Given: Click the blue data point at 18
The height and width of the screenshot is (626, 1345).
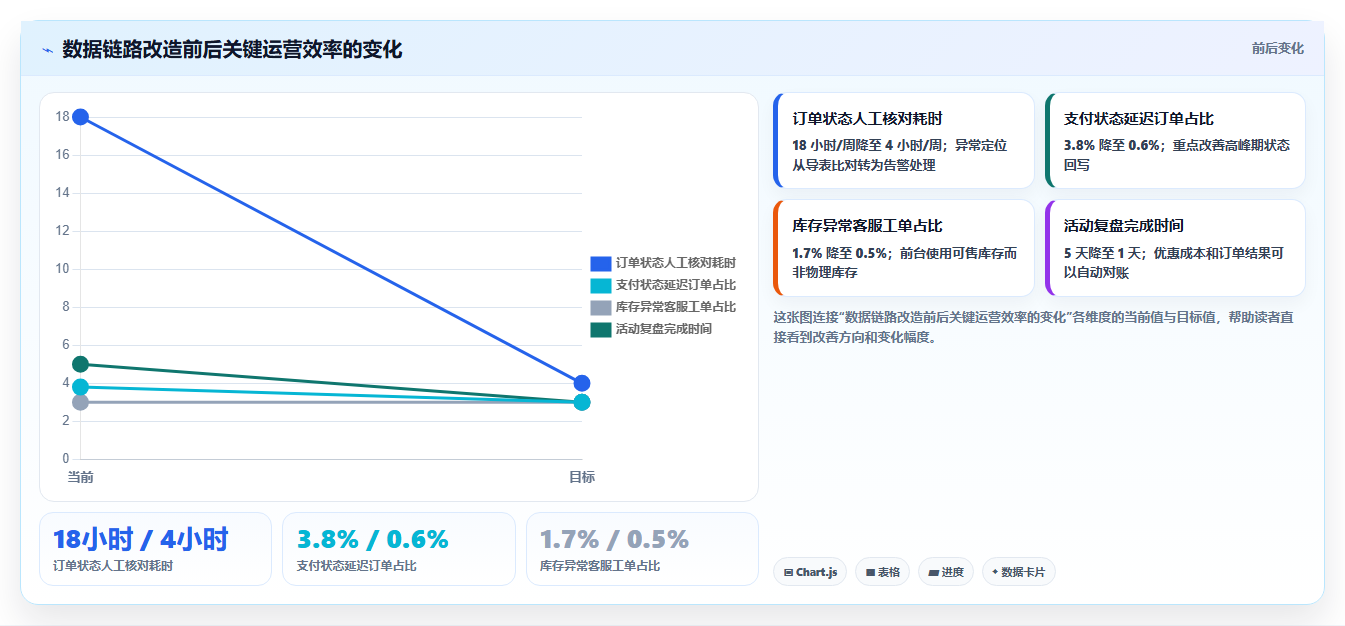Looking at the screenshot, I should pyautogui.click(x=81, y=117).
